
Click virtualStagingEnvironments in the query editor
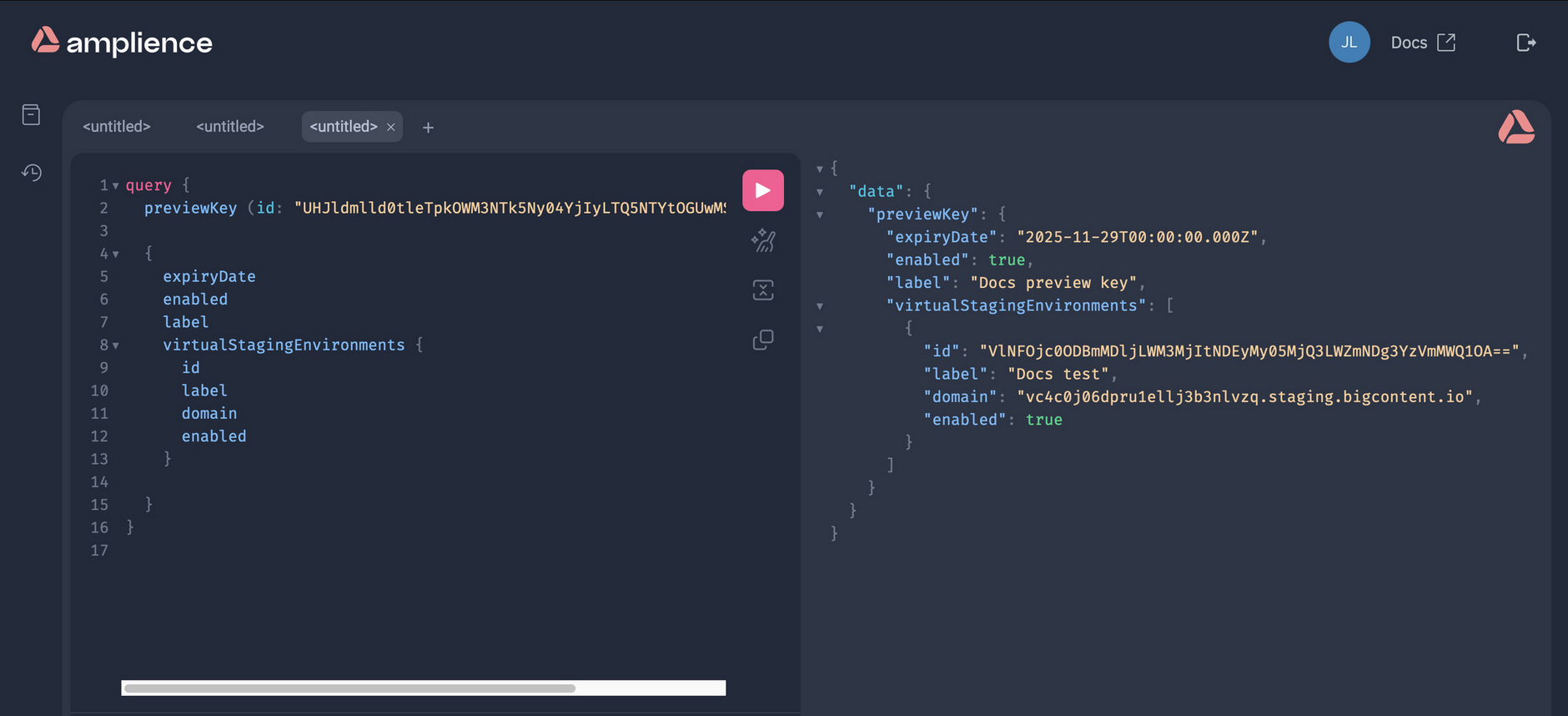point(284,345)
